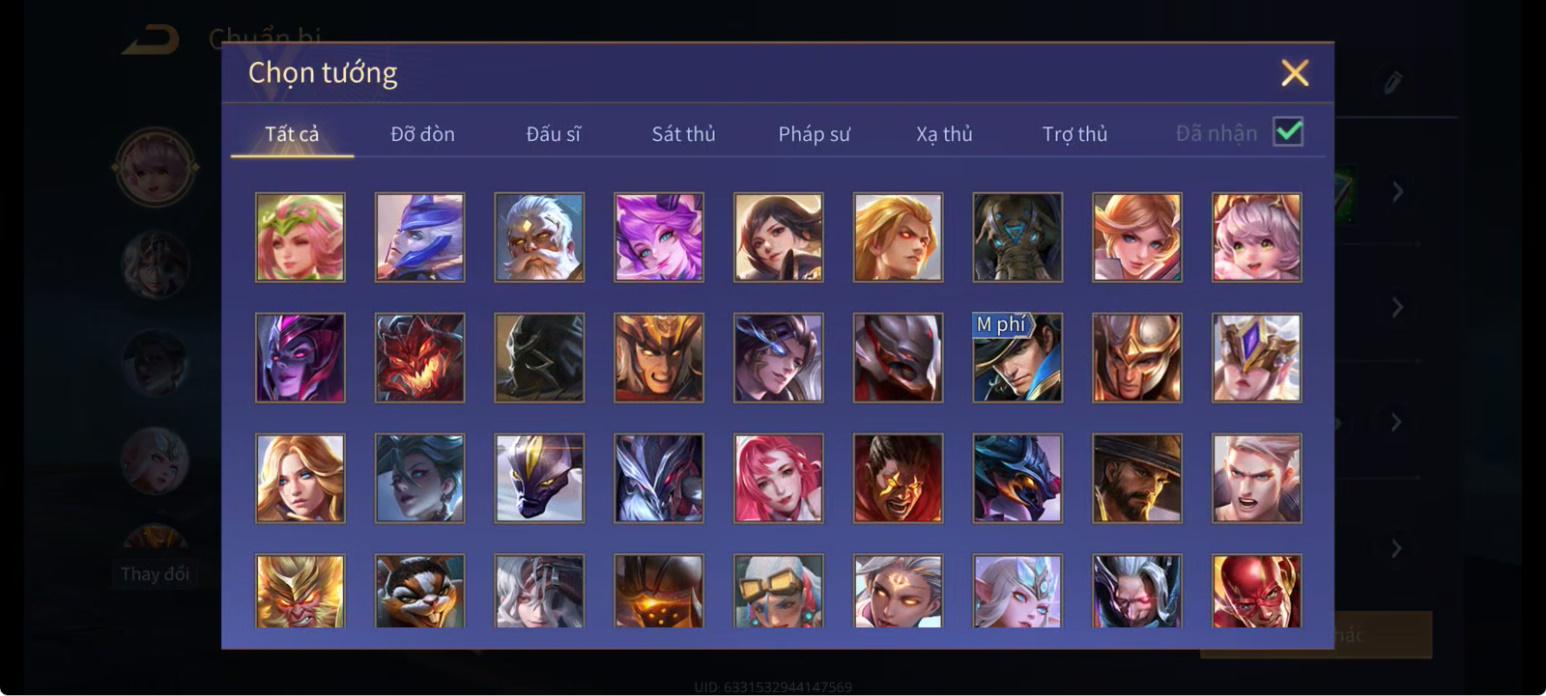Screen dimensions: 1546x696
Task: Select the raccoon hero portrait
Action: [420, 591]
